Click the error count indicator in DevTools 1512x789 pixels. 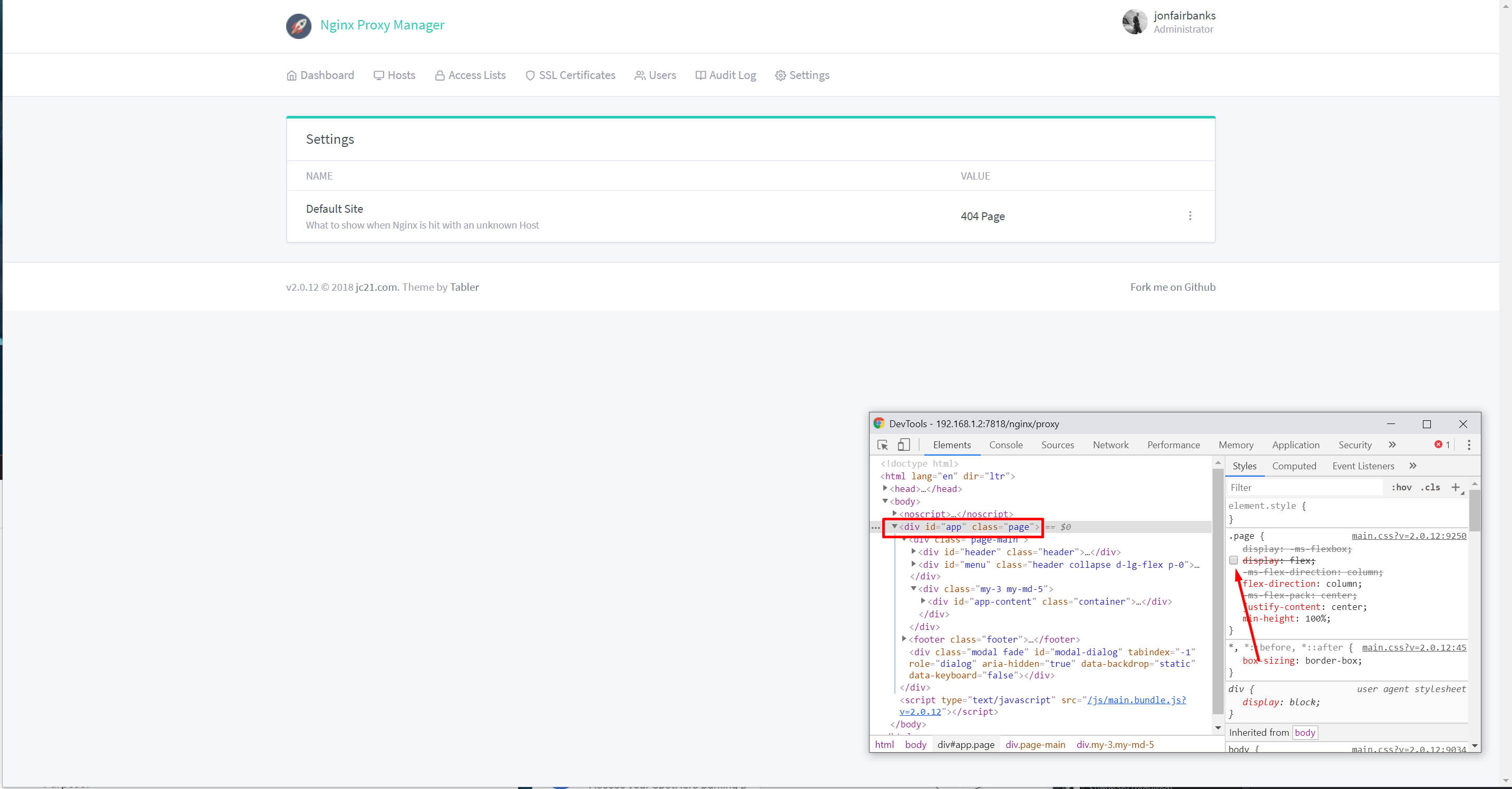pyautogui.click(x=1441, y=445)
